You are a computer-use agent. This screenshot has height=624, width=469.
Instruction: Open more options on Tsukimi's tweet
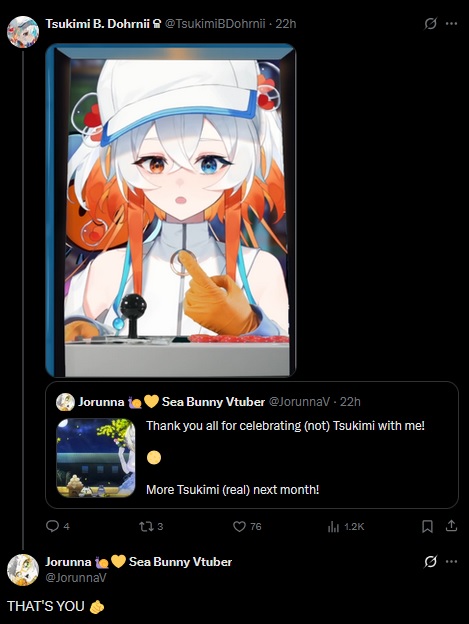tap(451, 23)
